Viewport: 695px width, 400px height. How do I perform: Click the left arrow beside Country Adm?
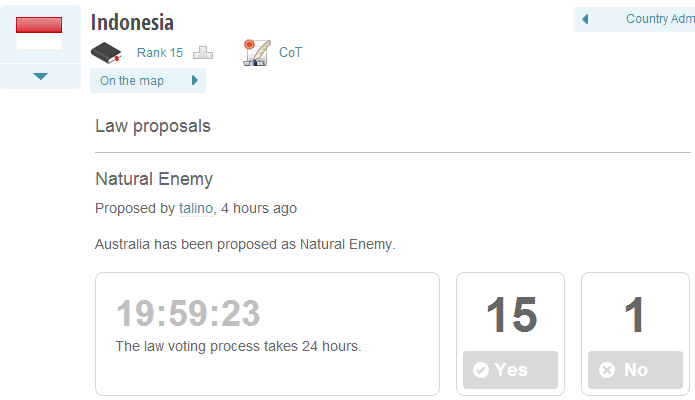pos(585,19)
